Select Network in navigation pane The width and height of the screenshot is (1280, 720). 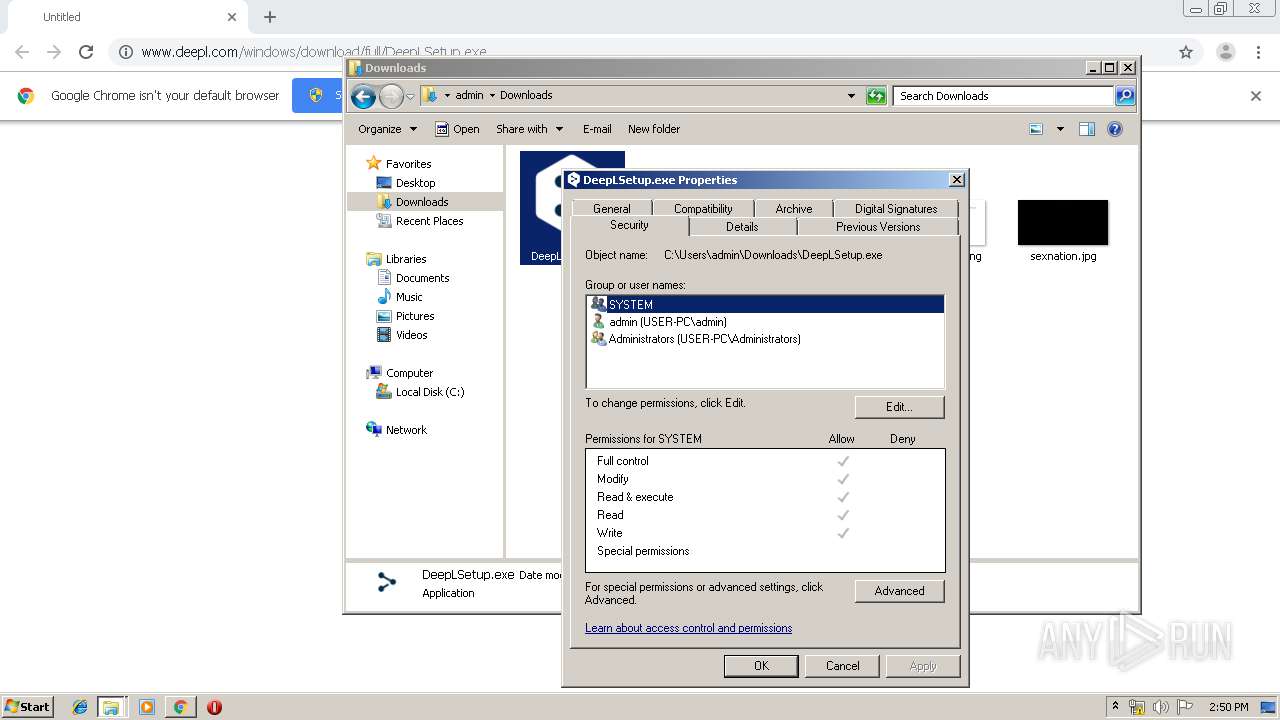pyautogui.click(x=406, y=430)
